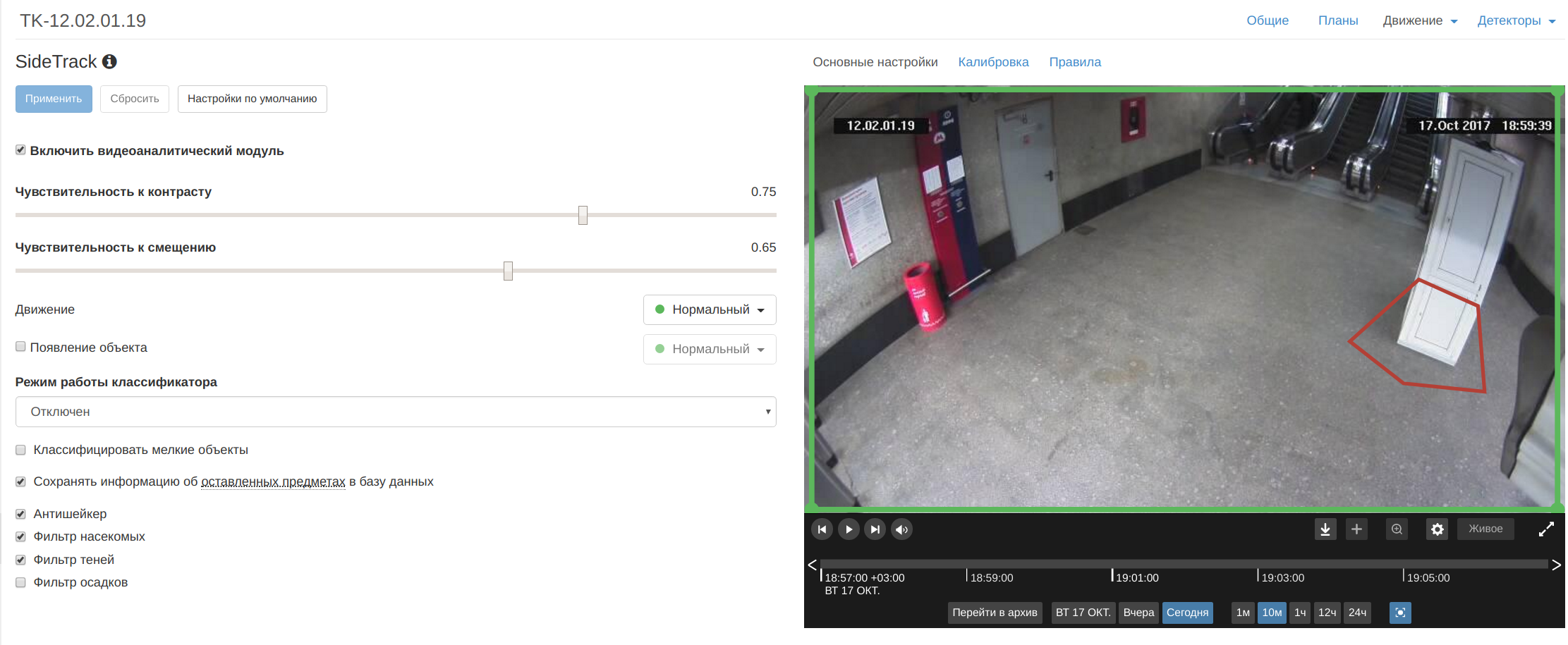Click Сбросить button

pos(135,99)
